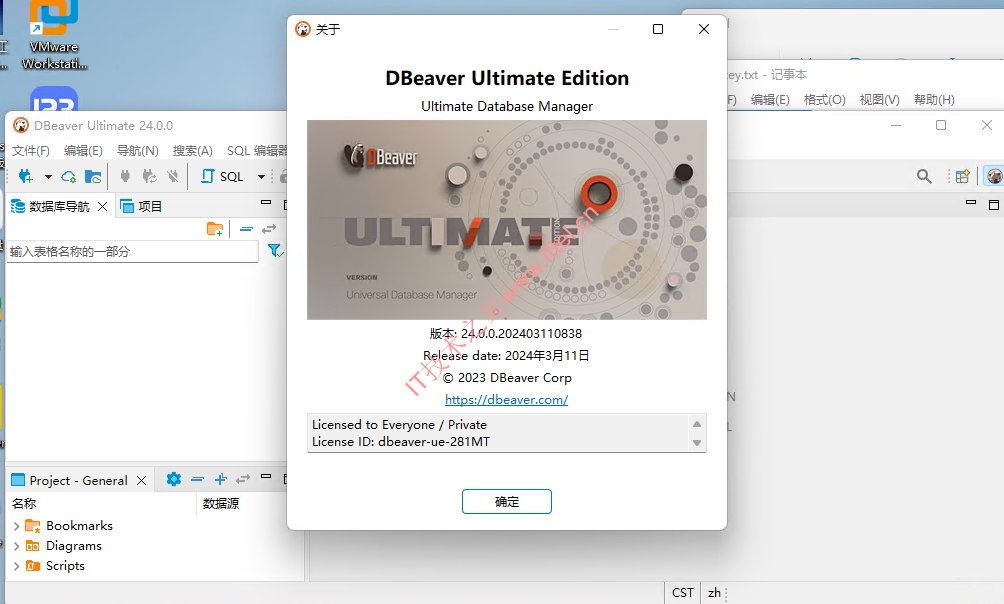
Task: Click the Disconnect crossed plug icon
Action: pos(173,176)
